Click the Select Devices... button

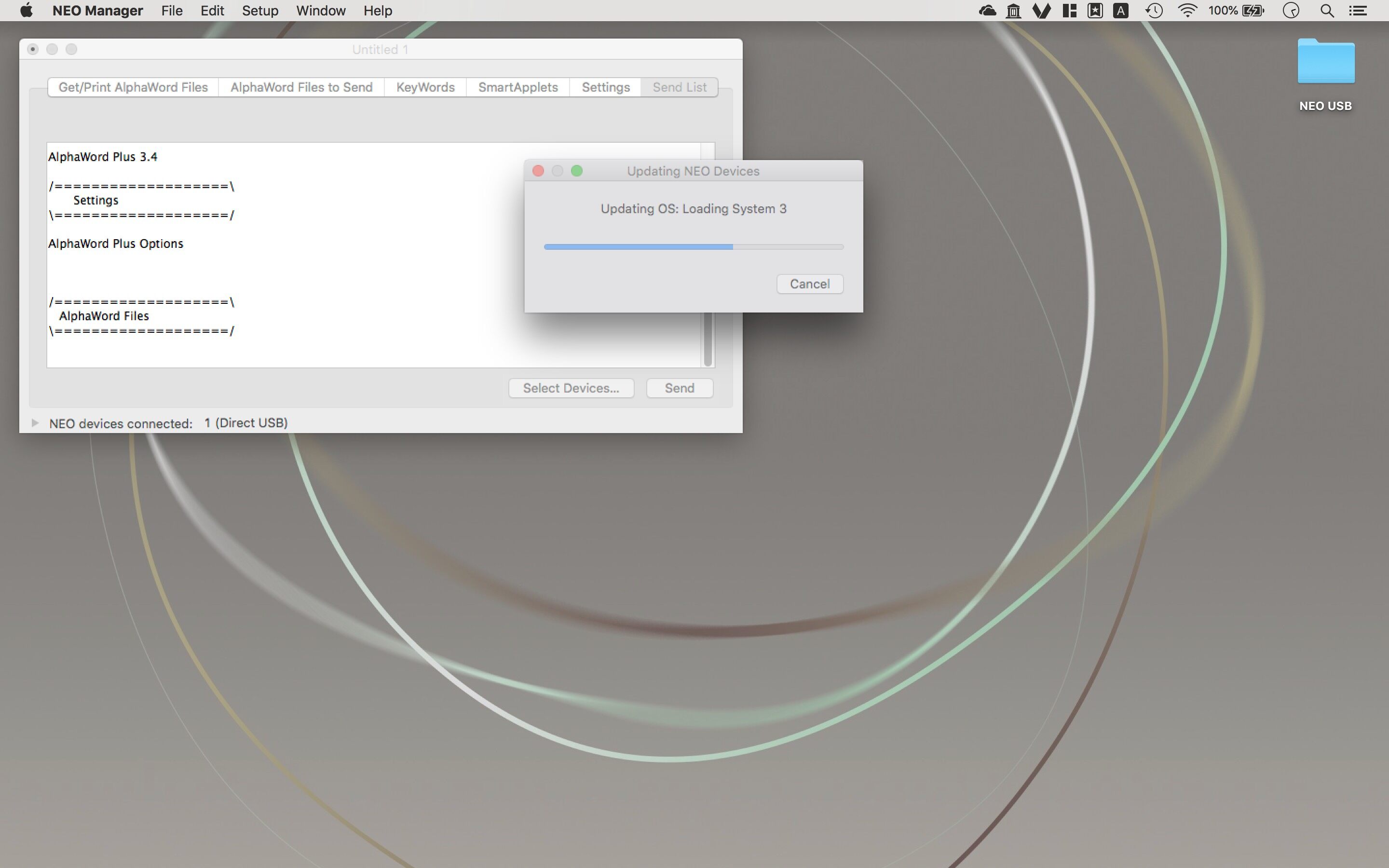point(571,388)
